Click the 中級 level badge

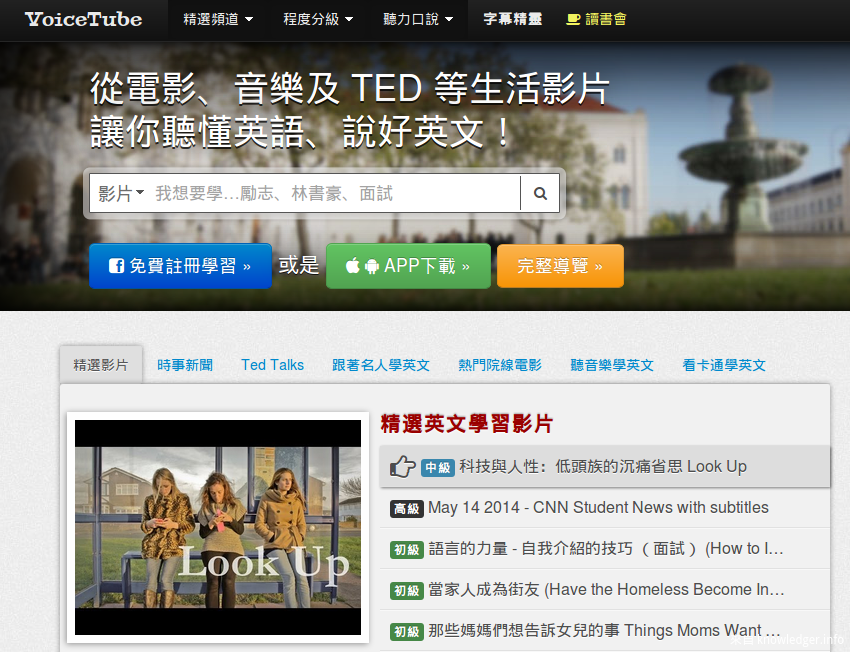click(438, 467)
